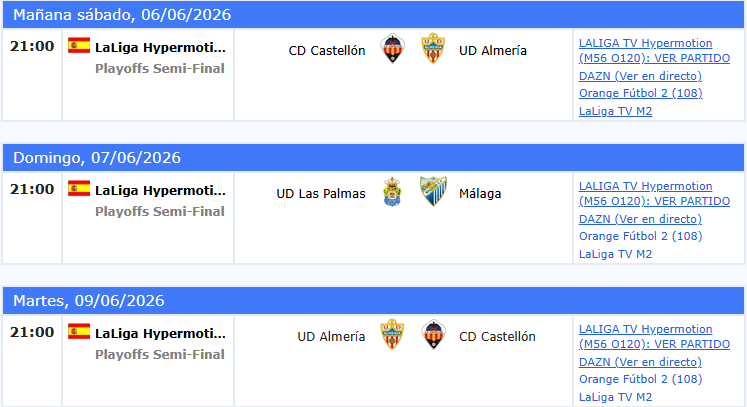Open LALIGA TV Hypermotion link for Tuesday

pos(654,336)
